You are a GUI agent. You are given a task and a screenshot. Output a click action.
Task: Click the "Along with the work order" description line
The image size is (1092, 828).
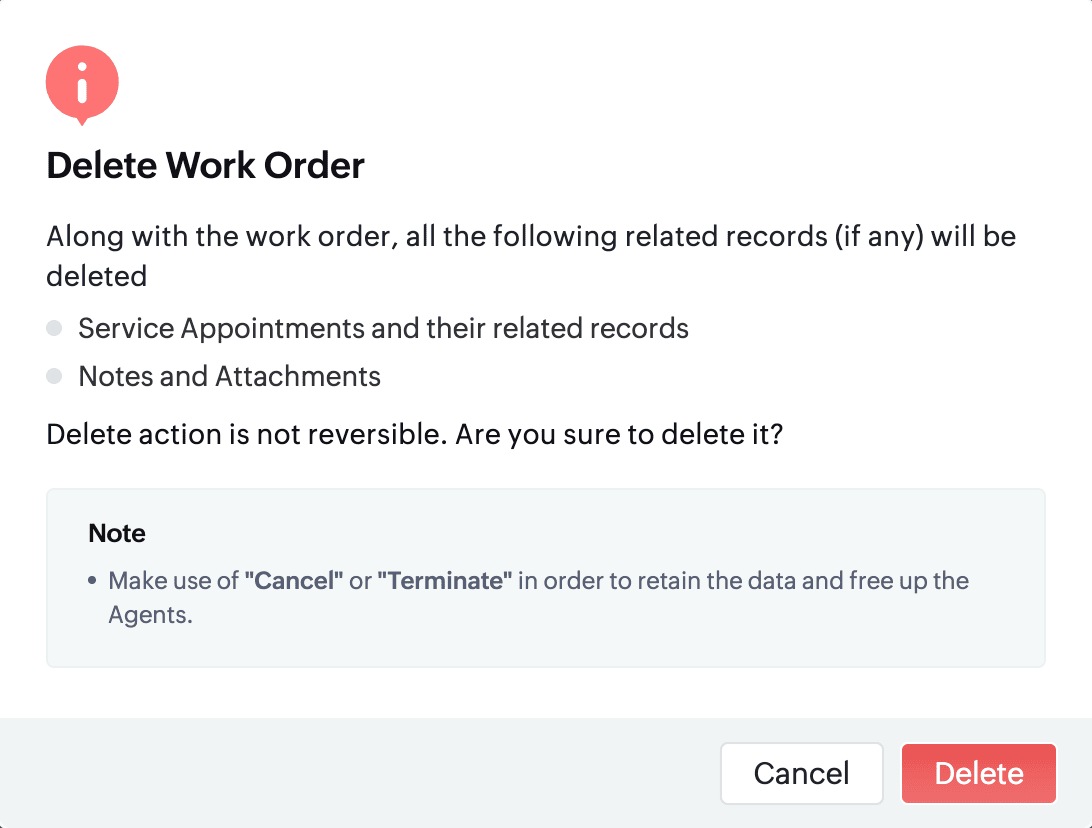tap(530, 238)
